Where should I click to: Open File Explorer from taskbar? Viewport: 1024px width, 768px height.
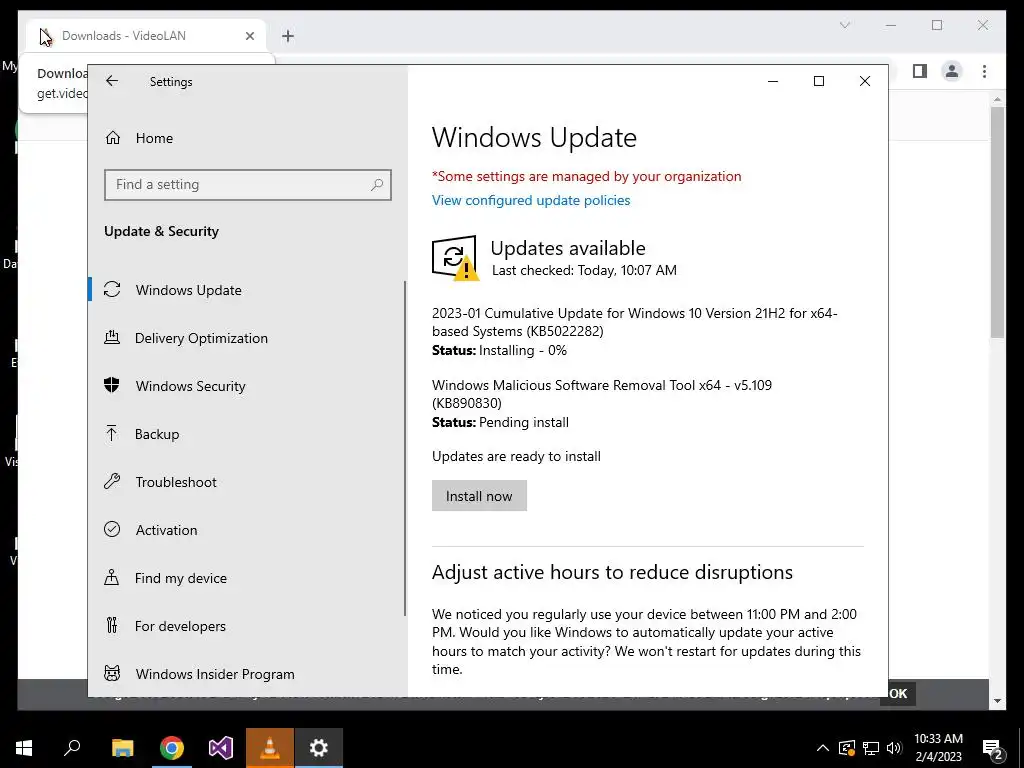click(122, 748)
